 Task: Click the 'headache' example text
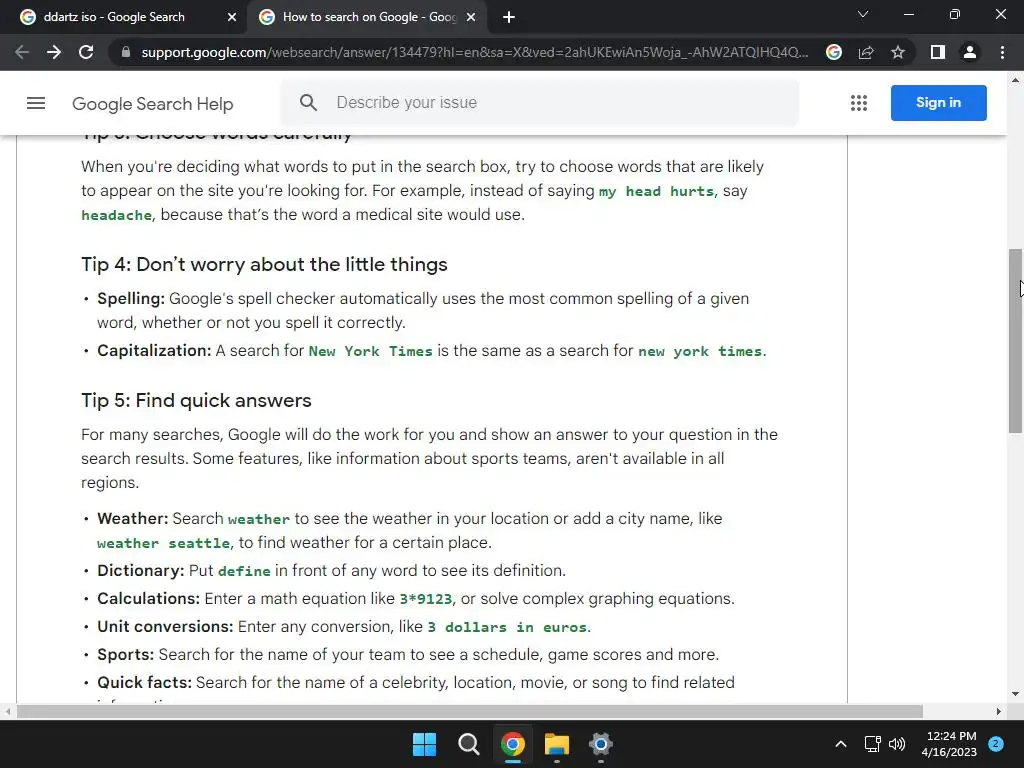pyautogui.click(x=116, y=216)
